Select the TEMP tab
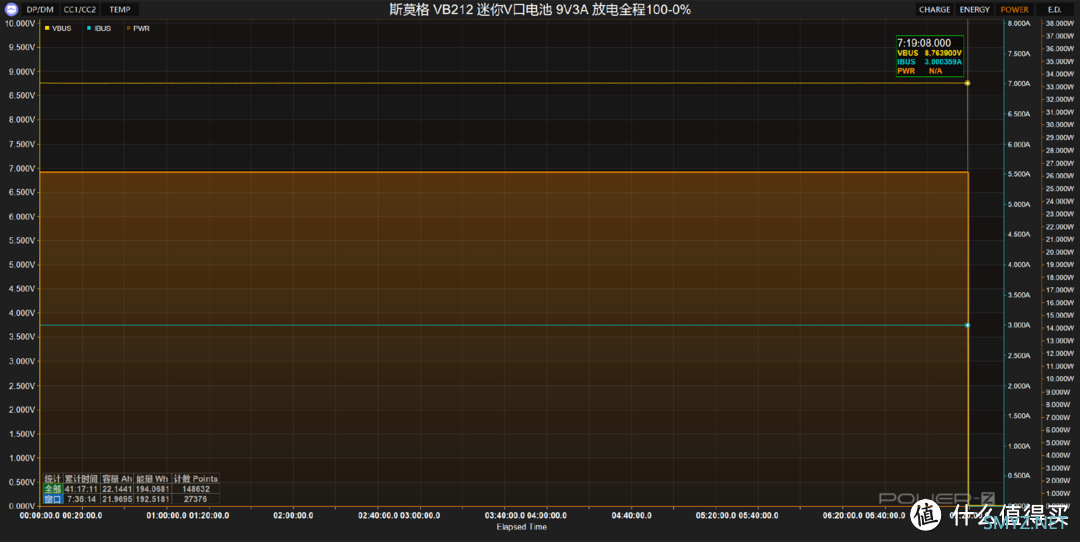 pyautogui.click(x=120, y=10)
